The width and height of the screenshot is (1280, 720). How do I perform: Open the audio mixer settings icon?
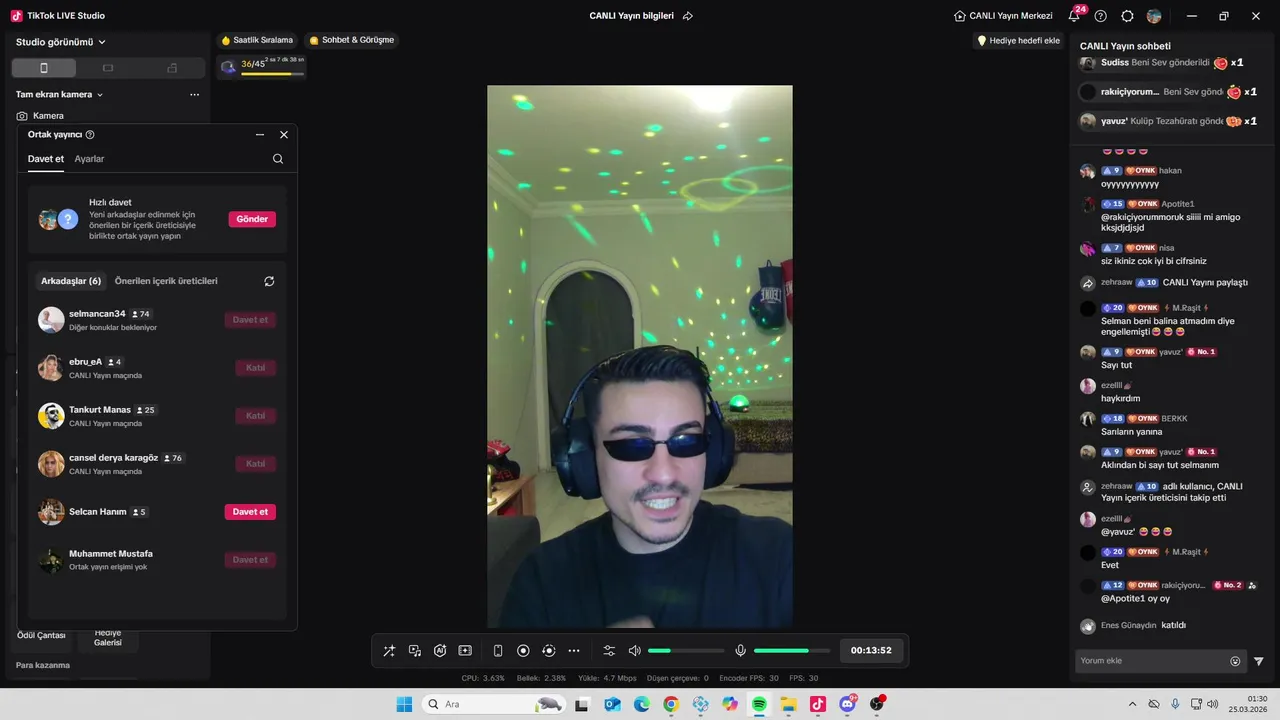click(x=609, y=651)
